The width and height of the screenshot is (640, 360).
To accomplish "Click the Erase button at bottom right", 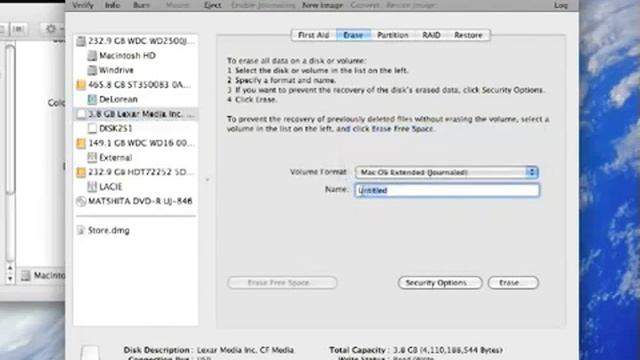I will coord(513,283).
